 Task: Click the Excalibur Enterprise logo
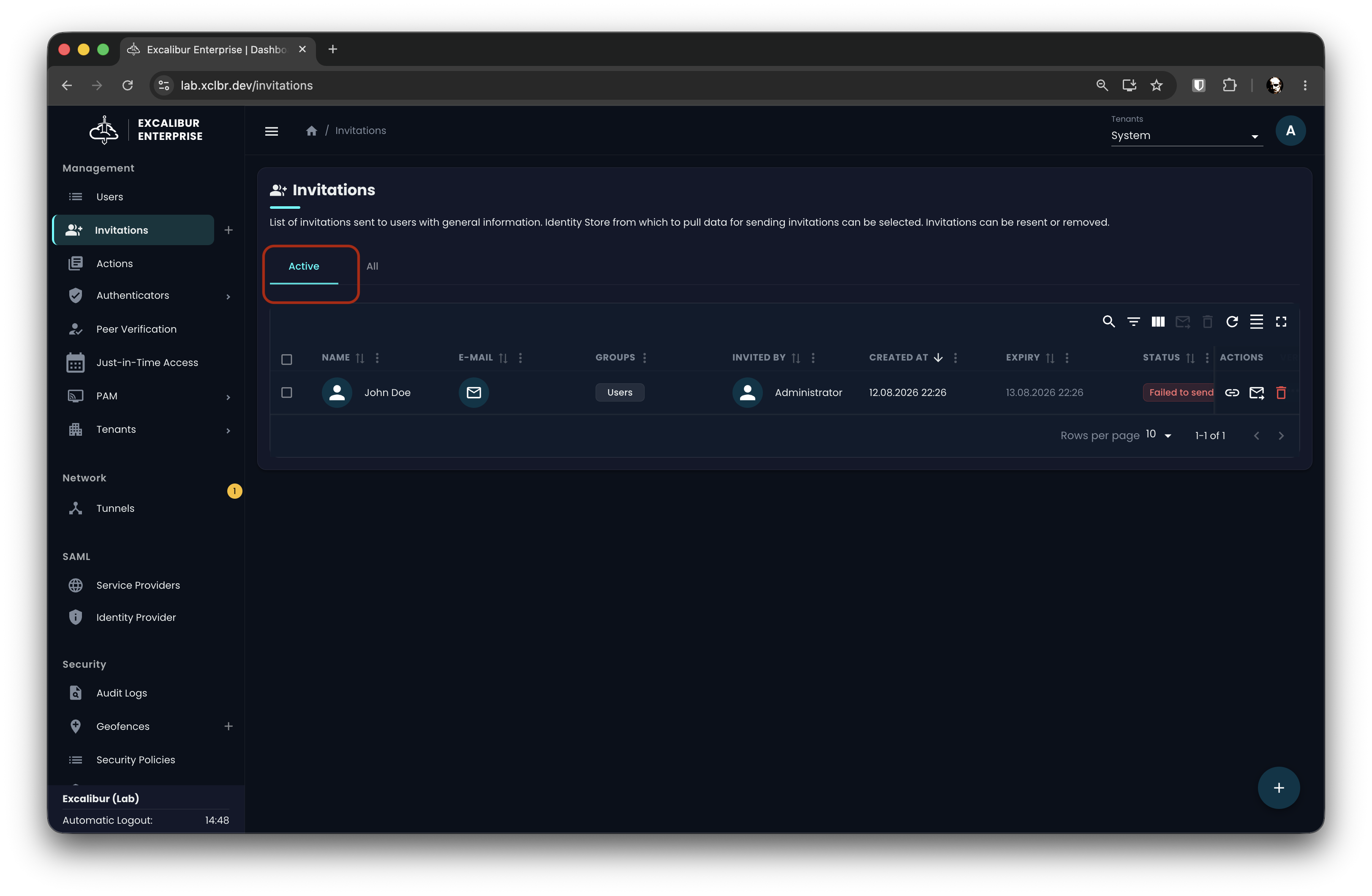pos(147,130)
